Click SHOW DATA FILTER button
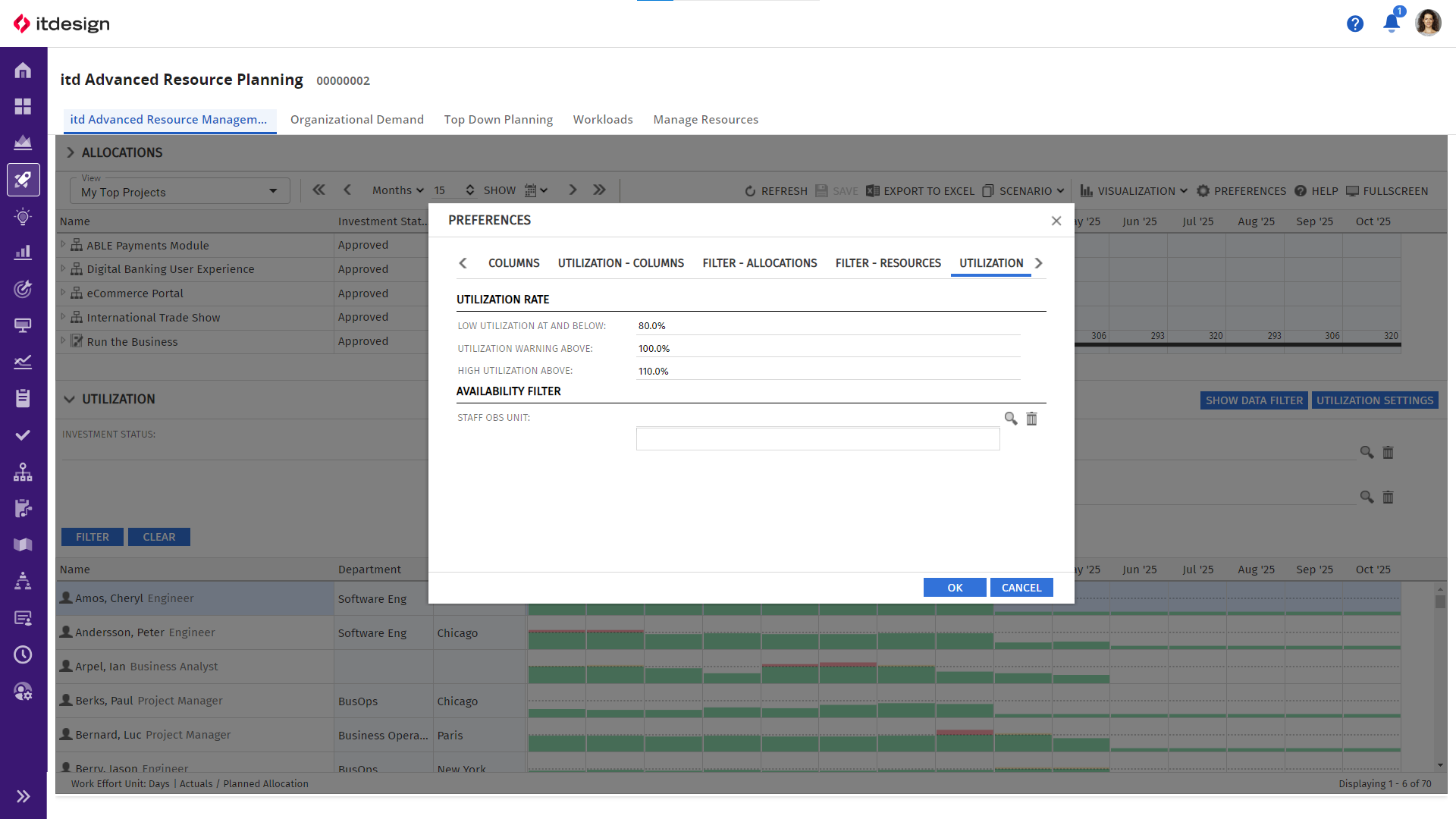1456x819 pixels. (1254, 400)
